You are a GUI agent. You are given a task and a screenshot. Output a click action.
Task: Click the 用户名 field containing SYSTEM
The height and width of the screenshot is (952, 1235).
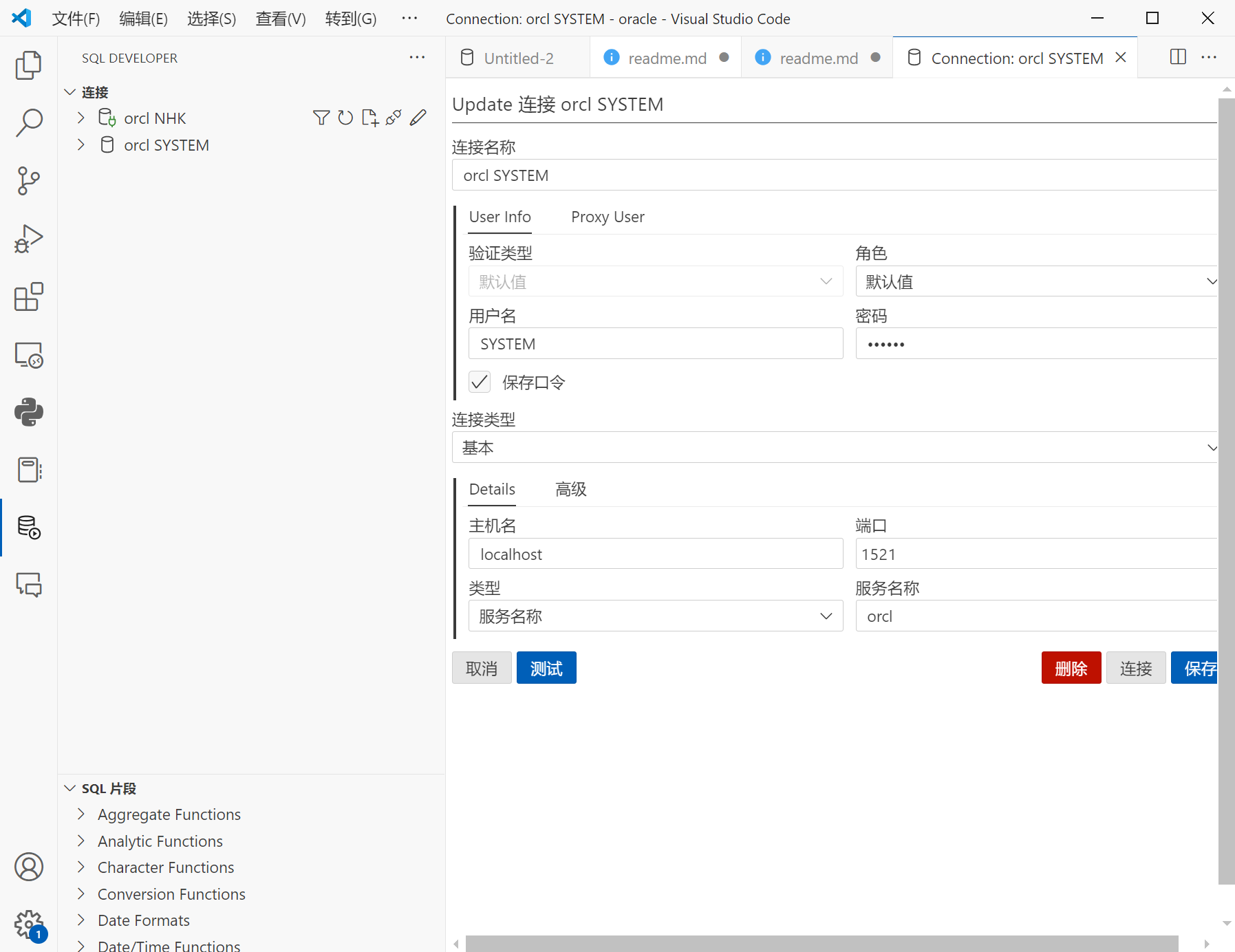tap(656, 343)
